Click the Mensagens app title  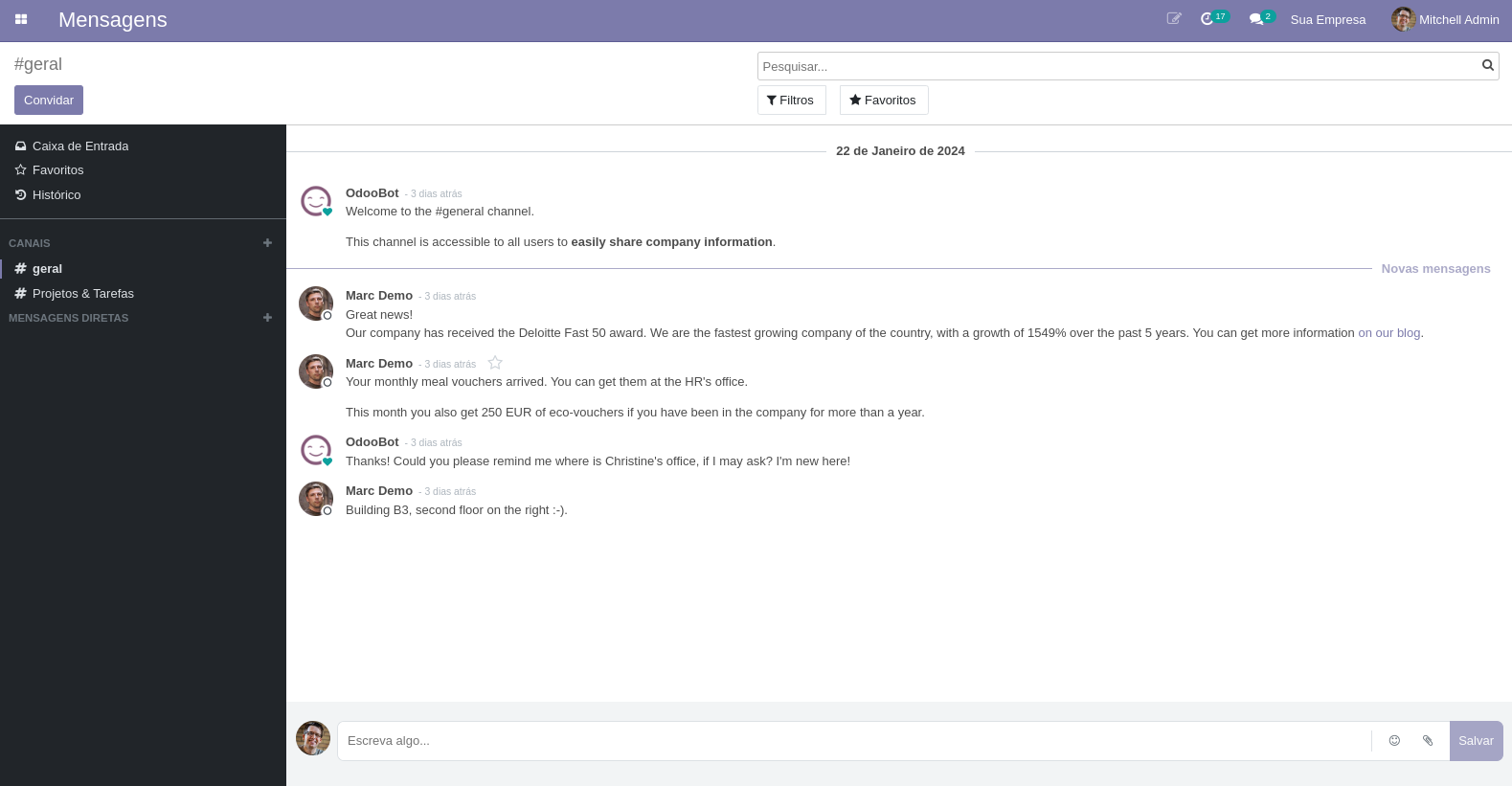click(x=113, y=20)
